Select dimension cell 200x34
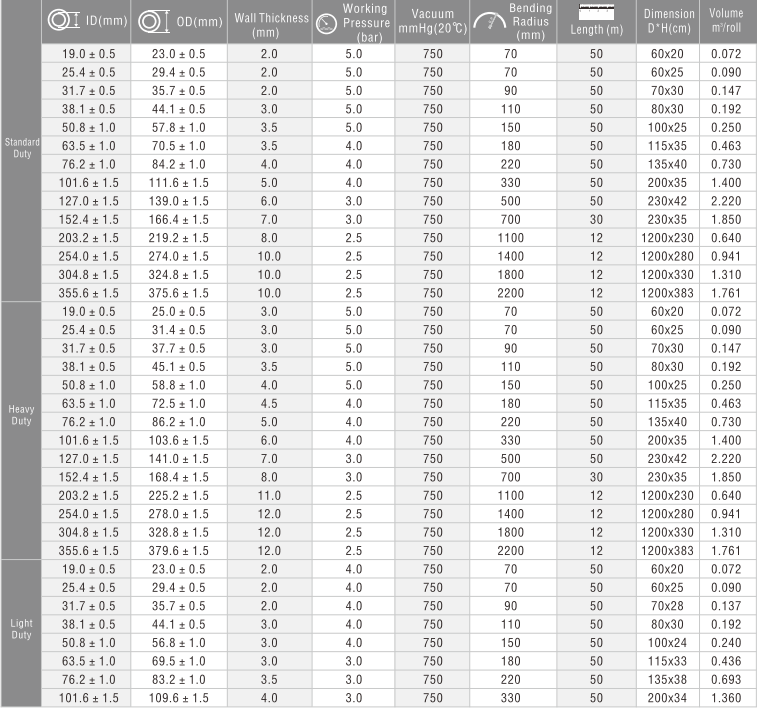 (667, 698)
